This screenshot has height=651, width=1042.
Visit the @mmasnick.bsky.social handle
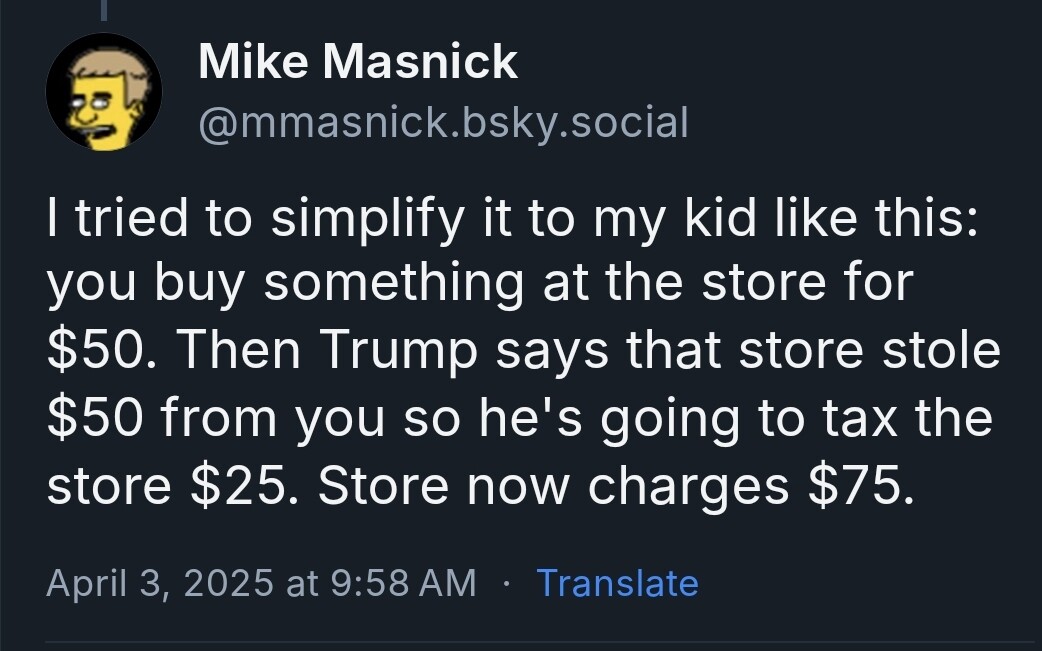pyautogui.click(x=443, y=123)
